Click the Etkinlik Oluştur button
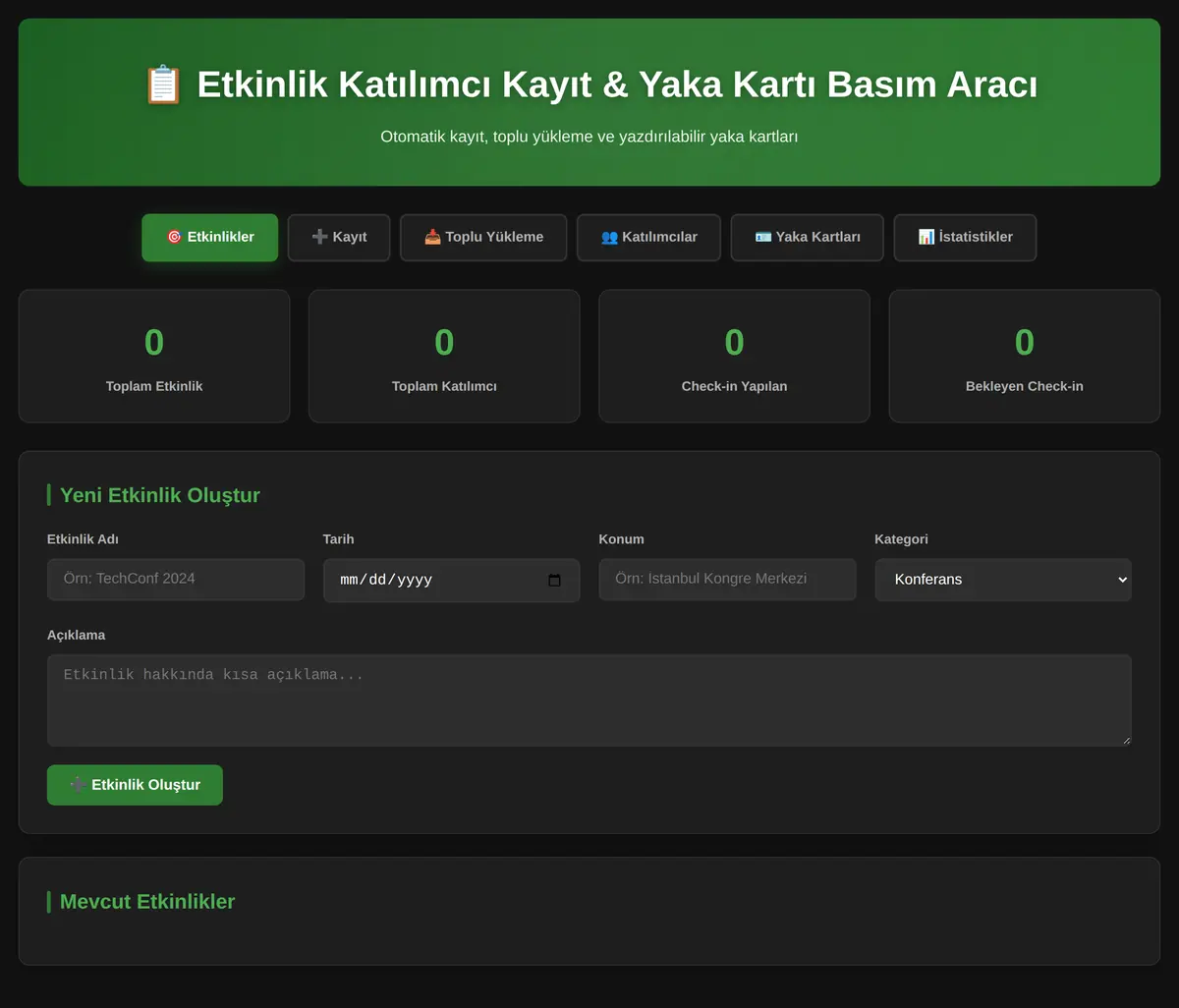This screenshot has width=1179, height=1008. coord(135,785)
